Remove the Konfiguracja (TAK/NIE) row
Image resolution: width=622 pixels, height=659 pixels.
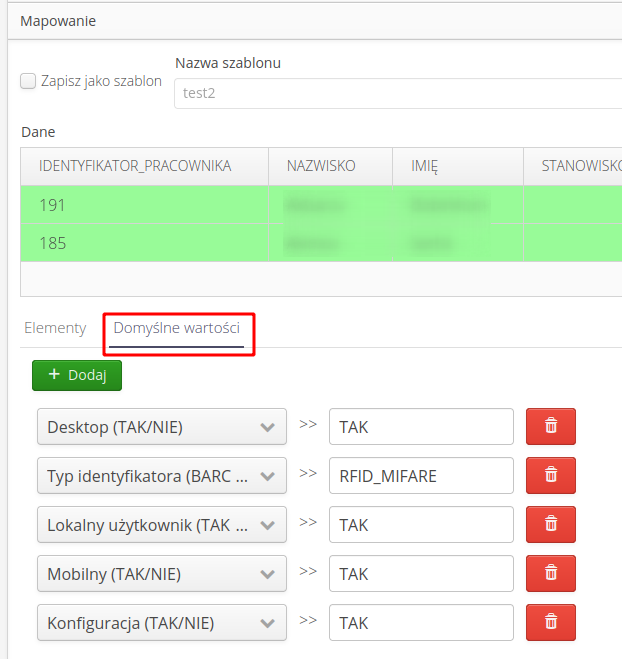(550, 623)
